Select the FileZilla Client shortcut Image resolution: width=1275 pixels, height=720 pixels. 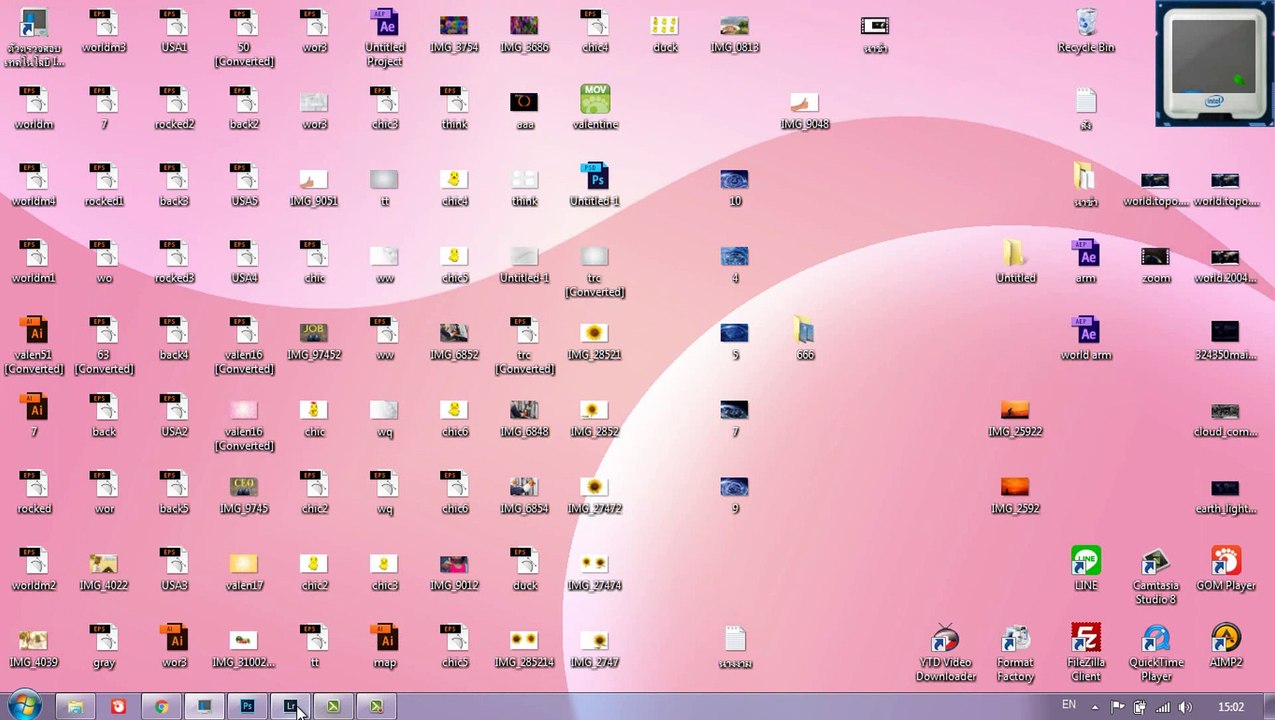point(1086,652)
